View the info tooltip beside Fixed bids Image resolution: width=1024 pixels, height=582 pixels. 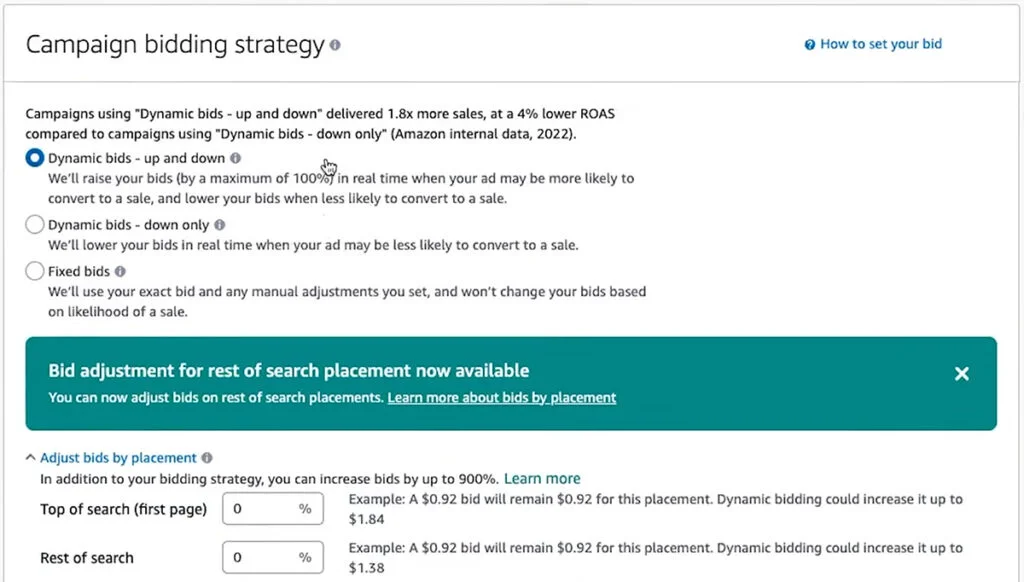click(x=120, y=271)
